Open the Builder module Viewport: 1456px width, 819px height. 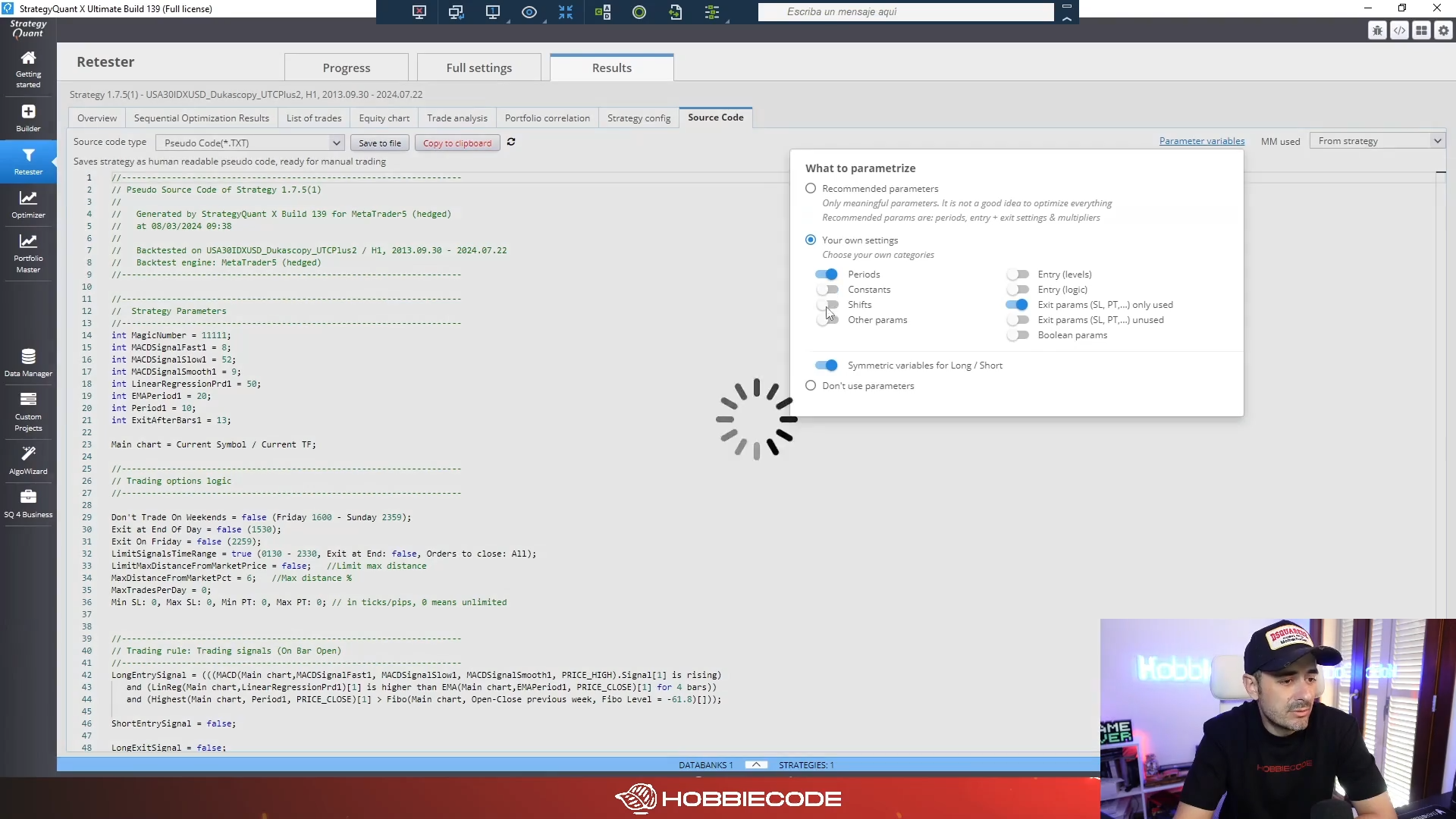[28, 118]
